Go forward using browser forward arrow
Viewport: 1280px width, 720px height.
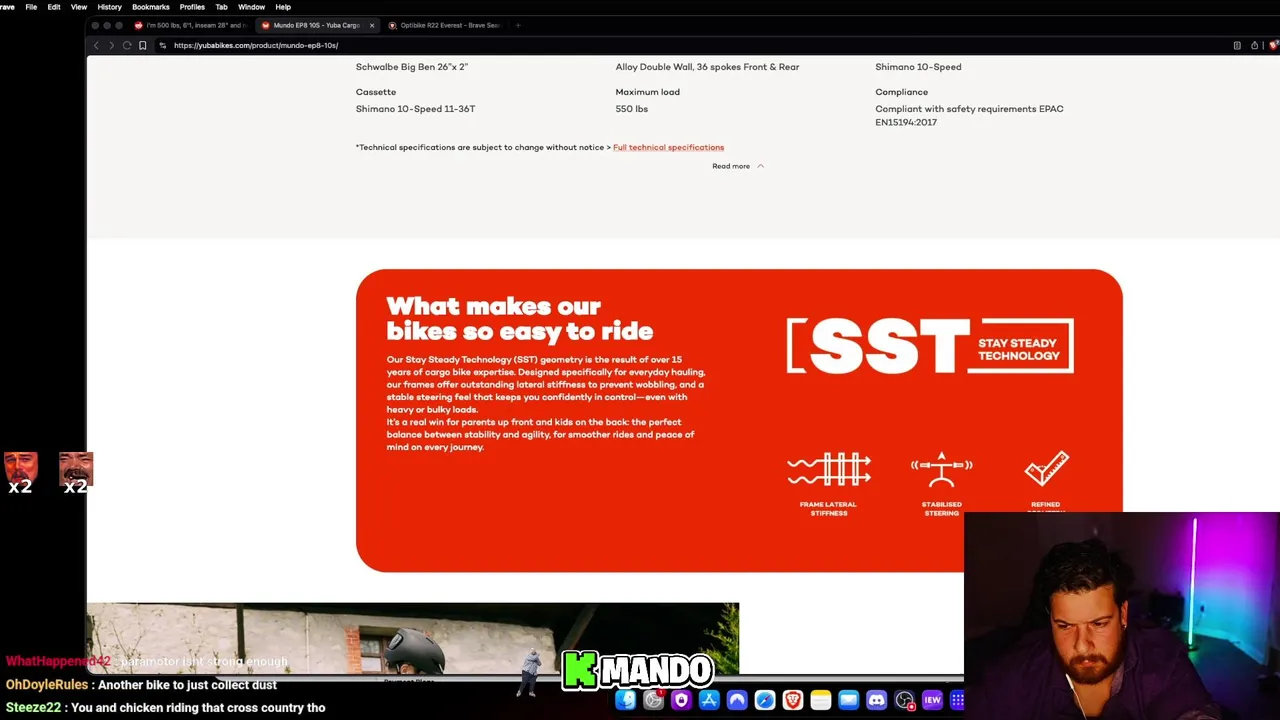[111, 45]
